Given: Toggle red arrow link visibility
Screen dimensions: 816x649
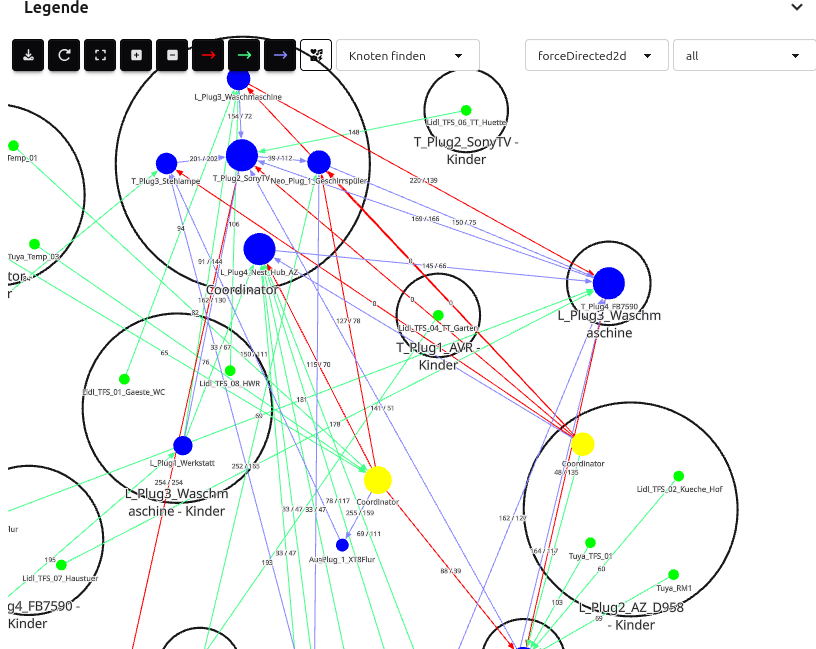Looking at the screenshot, I should pos(208,56).
